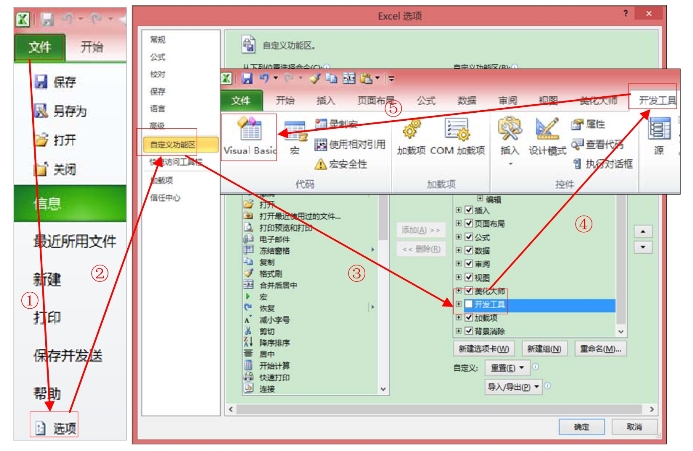Click 查看代码 view code icon
The height and width of the screenshot is (451, 693).
(x=578, y=144)
